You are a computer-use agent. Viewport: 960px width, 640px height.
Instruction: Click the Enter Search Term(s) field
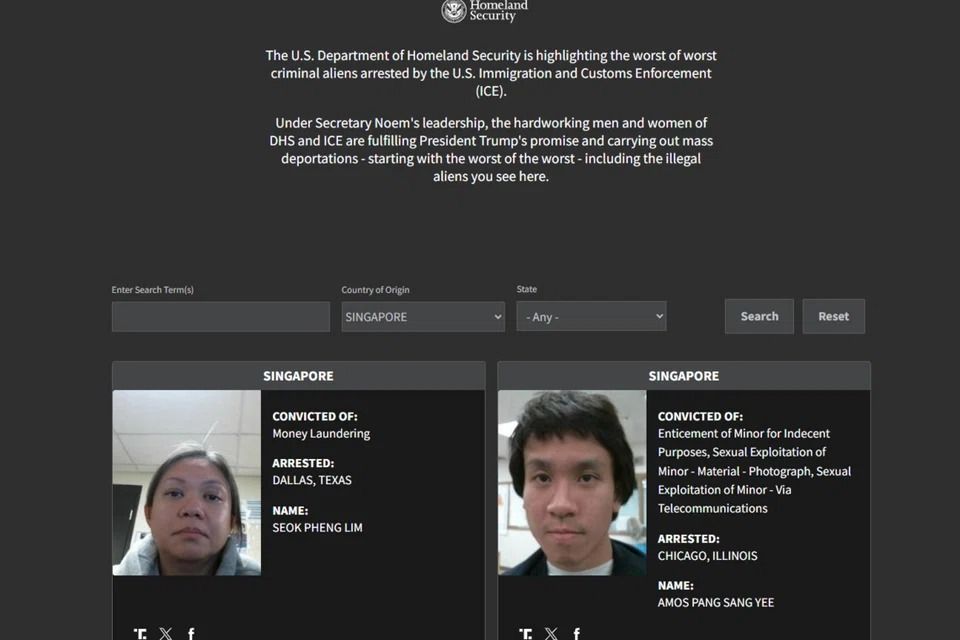coord(220,316)
